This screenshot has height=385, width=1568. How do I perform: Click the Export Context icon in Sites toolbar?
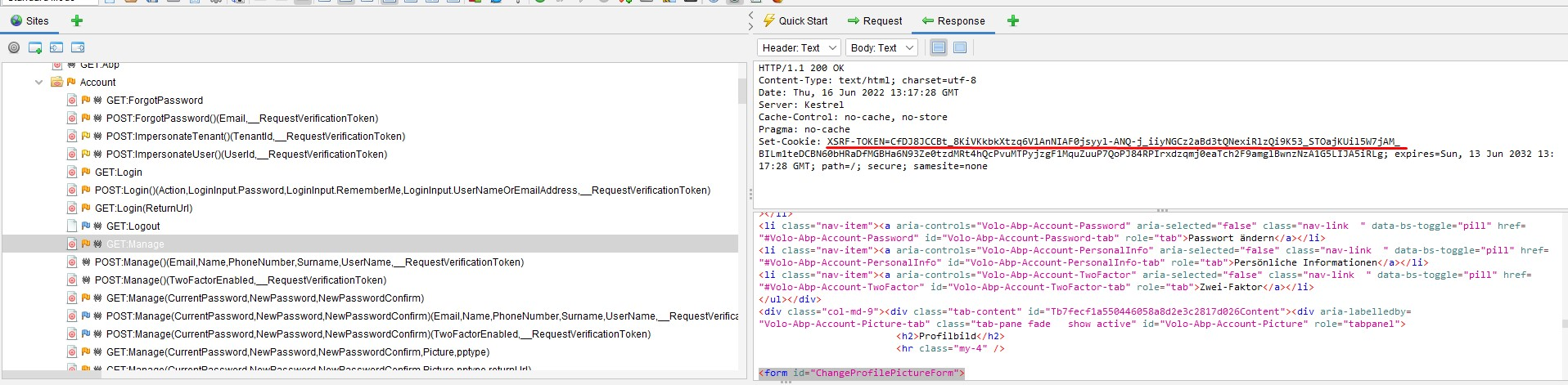pos(78,47)
